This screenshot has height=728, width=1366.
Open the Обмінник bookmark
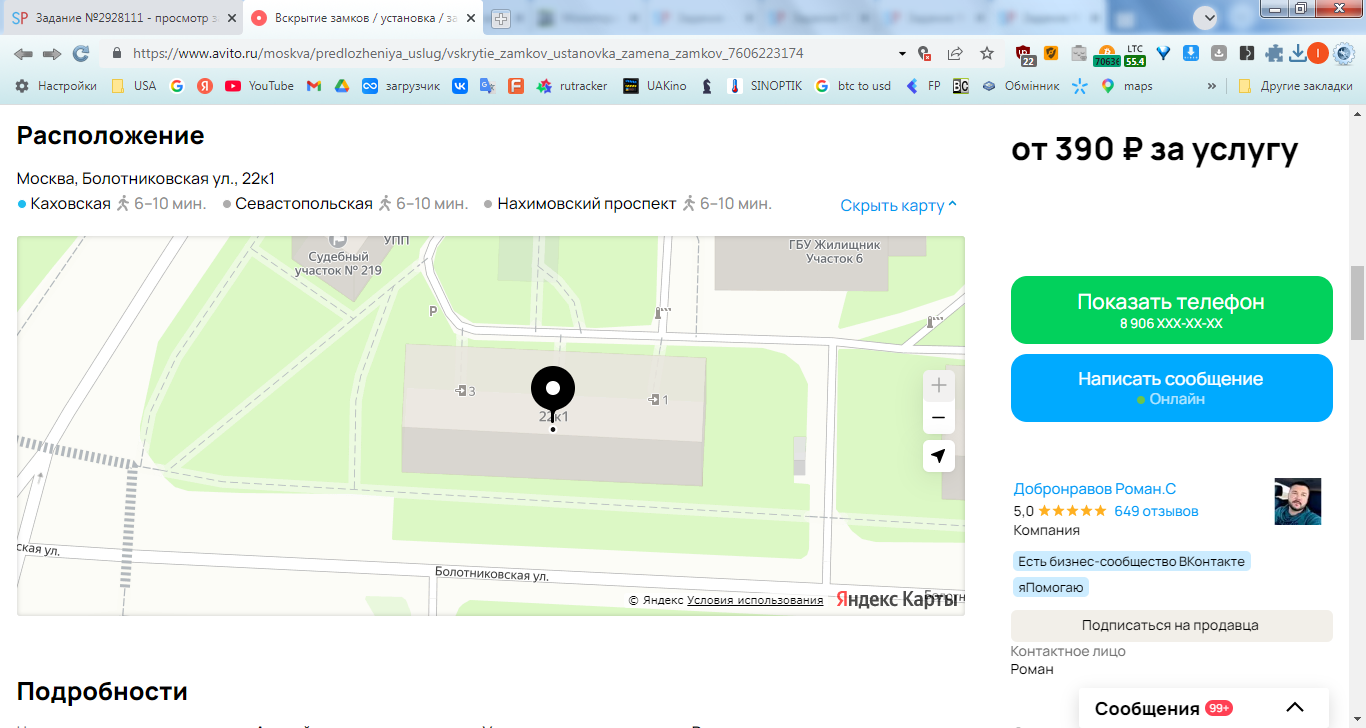click(1021, 86)
